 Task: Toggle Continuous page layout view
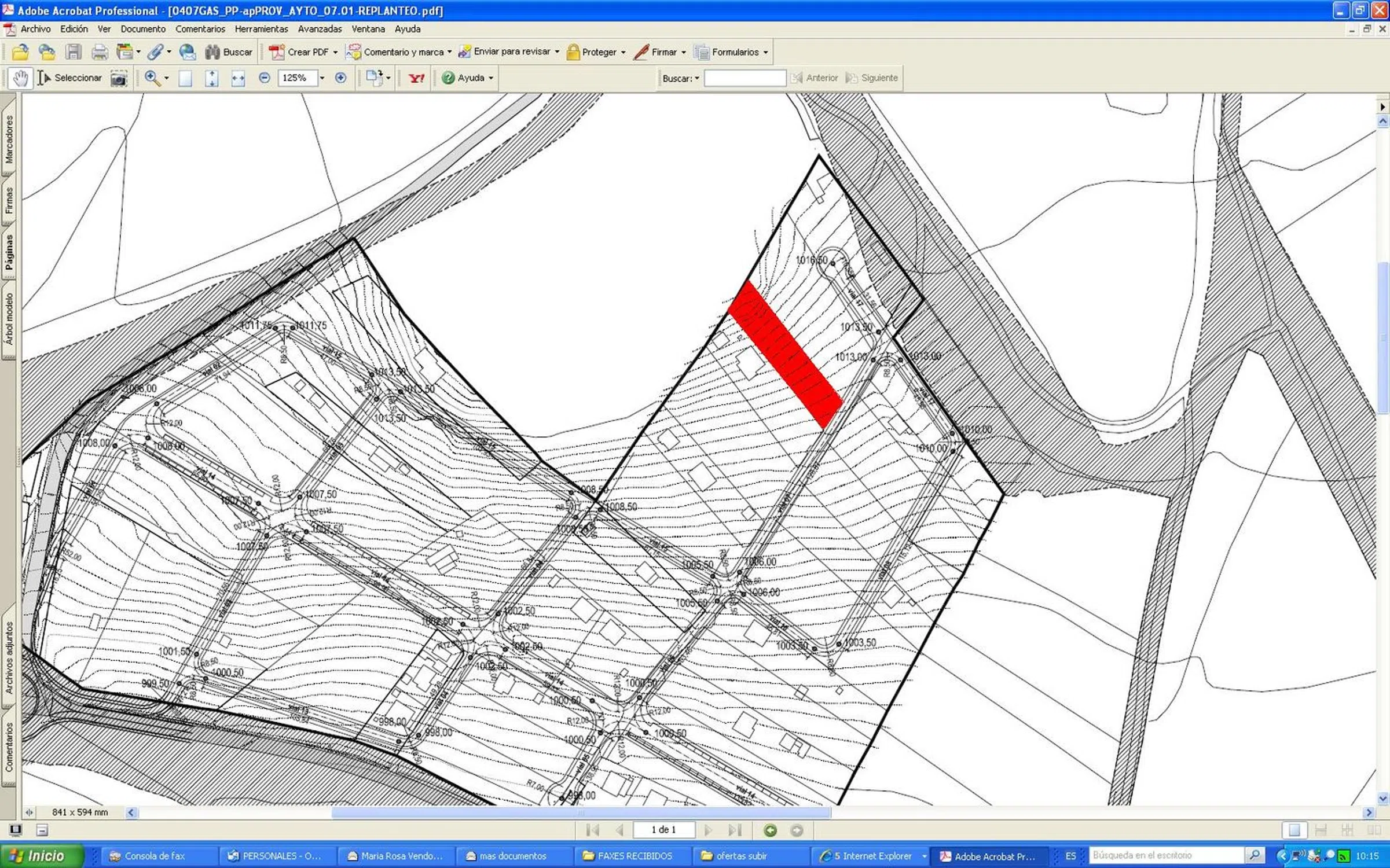[x=1321, y=830]
